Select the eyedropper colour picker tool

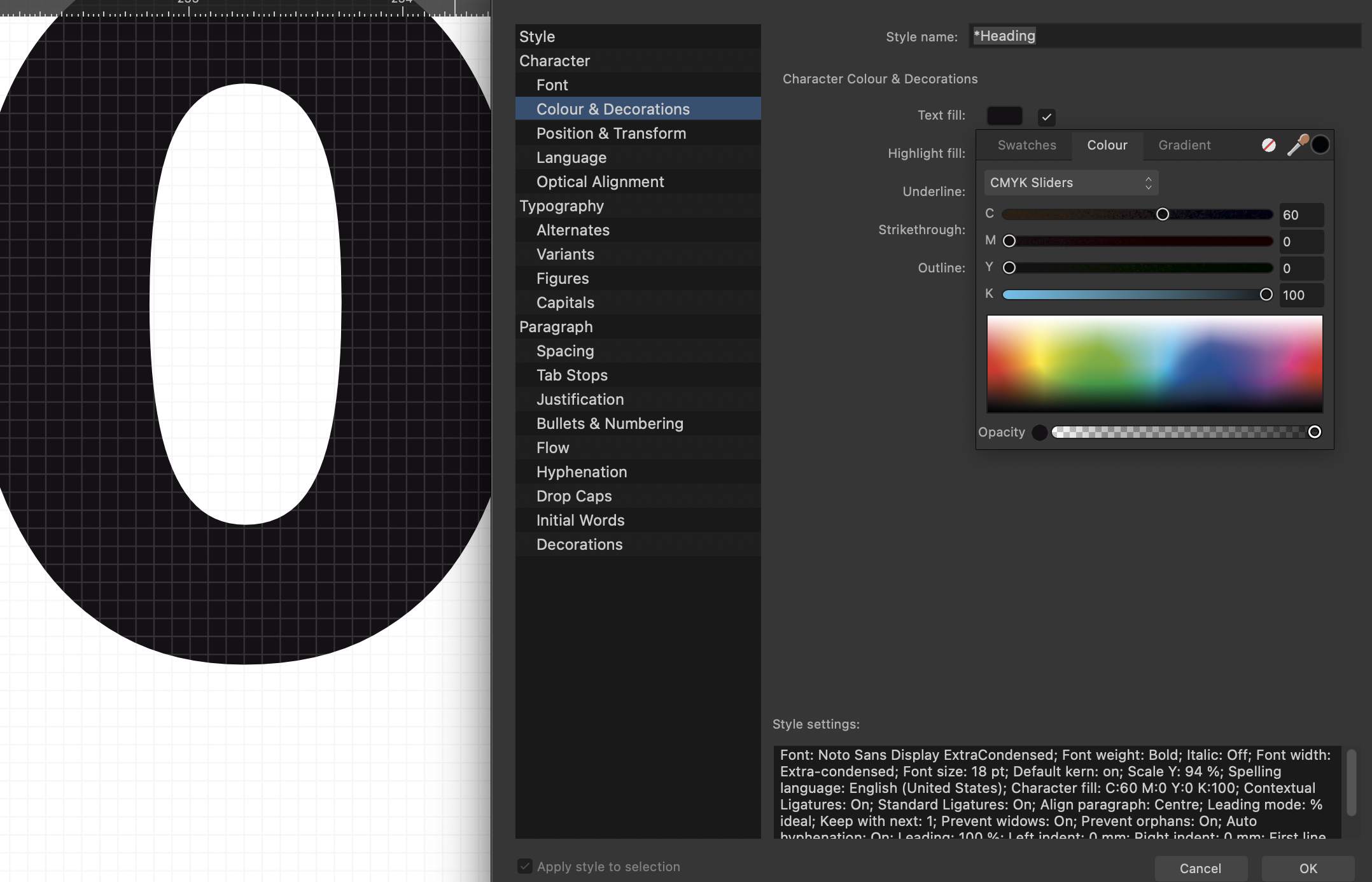coord(1297,145)
